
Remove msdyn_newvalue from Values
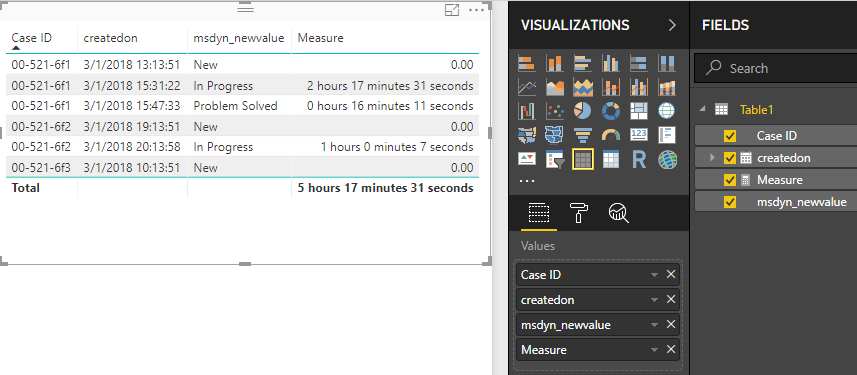tap(671, 325)
